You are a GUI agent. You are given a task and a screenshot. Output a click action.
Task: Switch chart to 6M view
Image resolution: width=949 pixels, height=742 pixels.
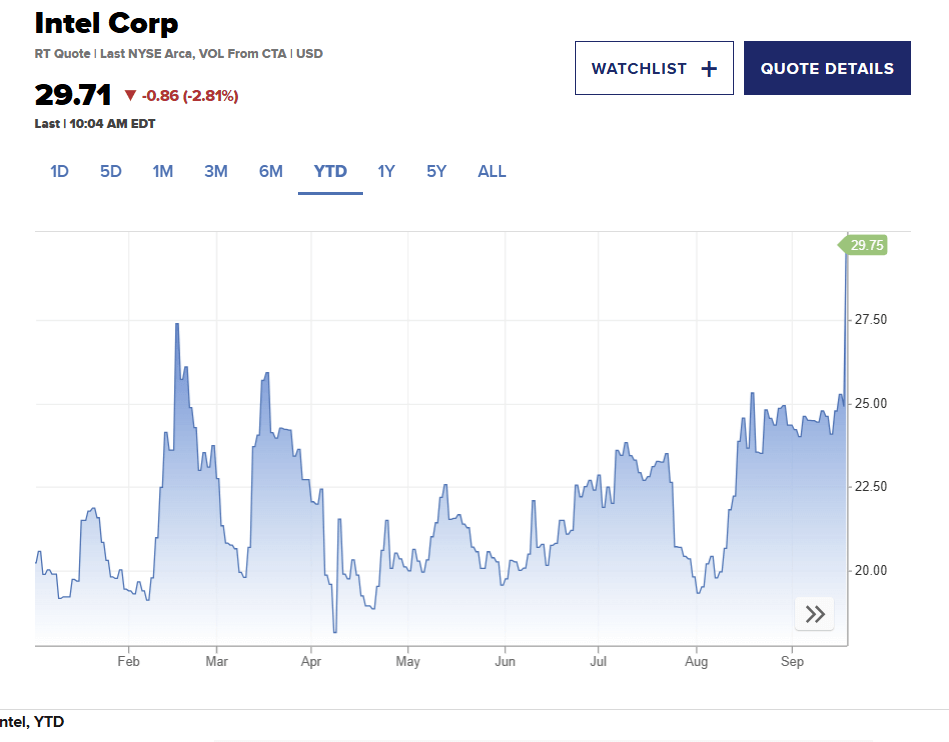coord(271,171)
